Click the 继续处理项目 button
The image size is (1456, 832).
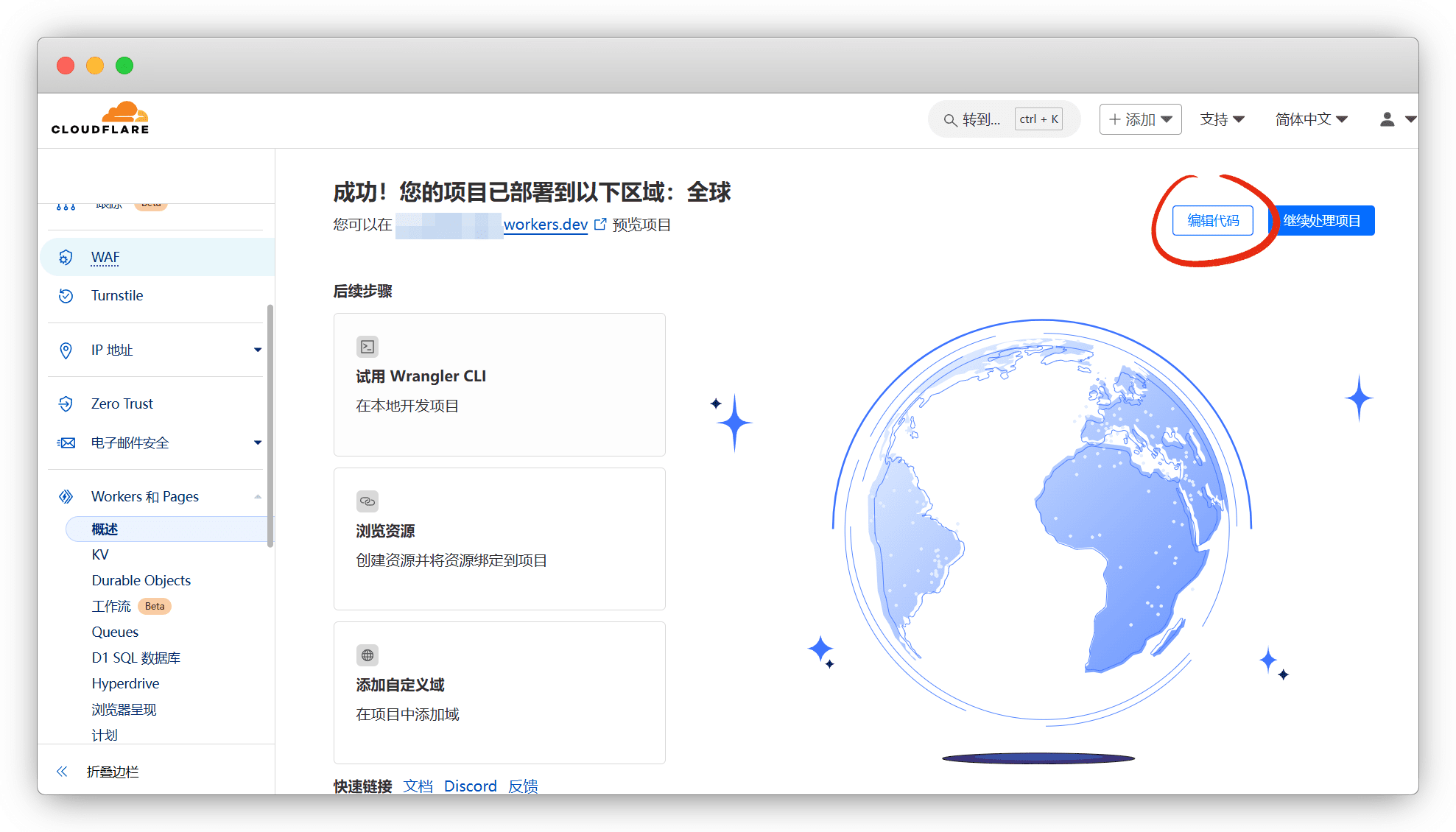tap(1322, 221)
